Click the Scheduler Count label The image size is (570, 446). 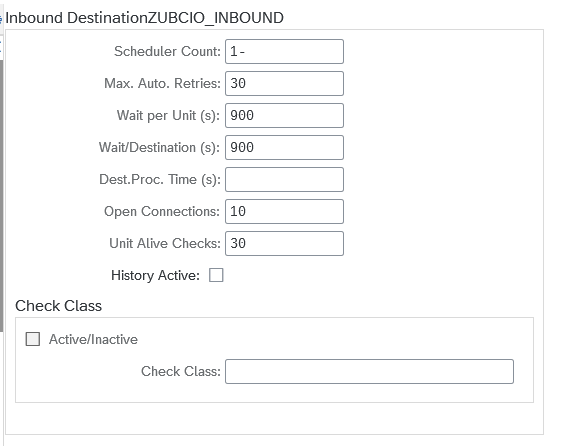point(167,51)
